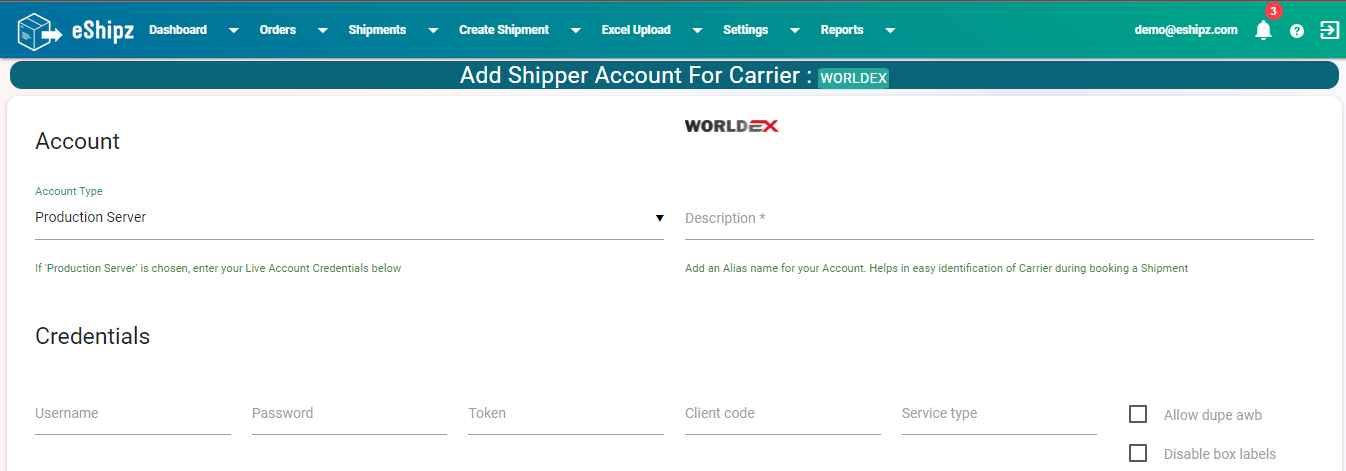This screenshot has height=471, width=1346.
Task: Select the Client code field
Action: pos(783,414)
